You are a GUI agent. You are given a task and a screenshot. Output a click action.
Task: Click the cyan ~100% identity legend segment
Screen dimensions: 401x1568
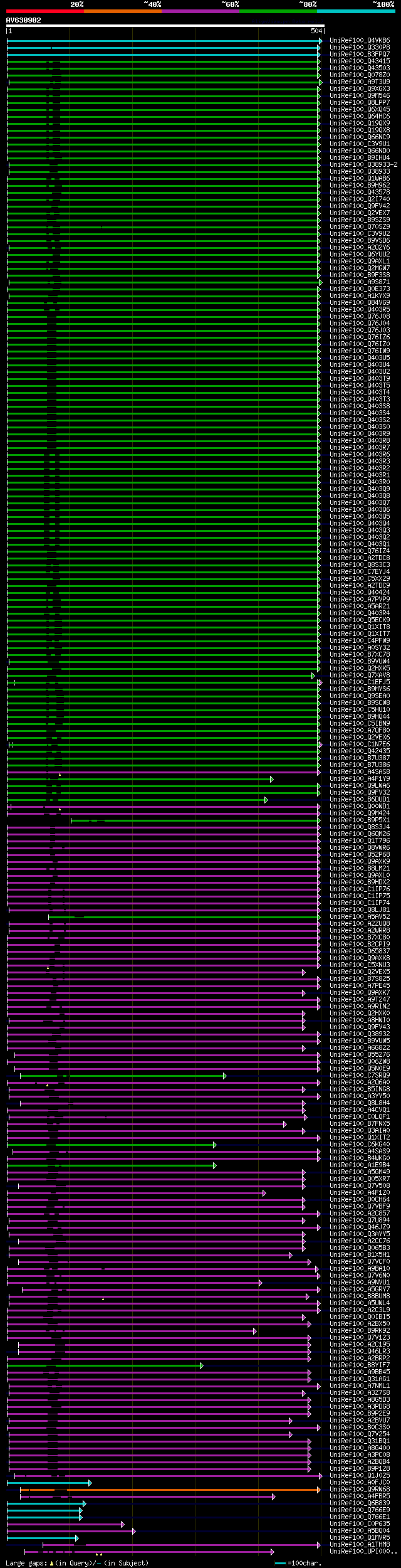click(355, 11)
